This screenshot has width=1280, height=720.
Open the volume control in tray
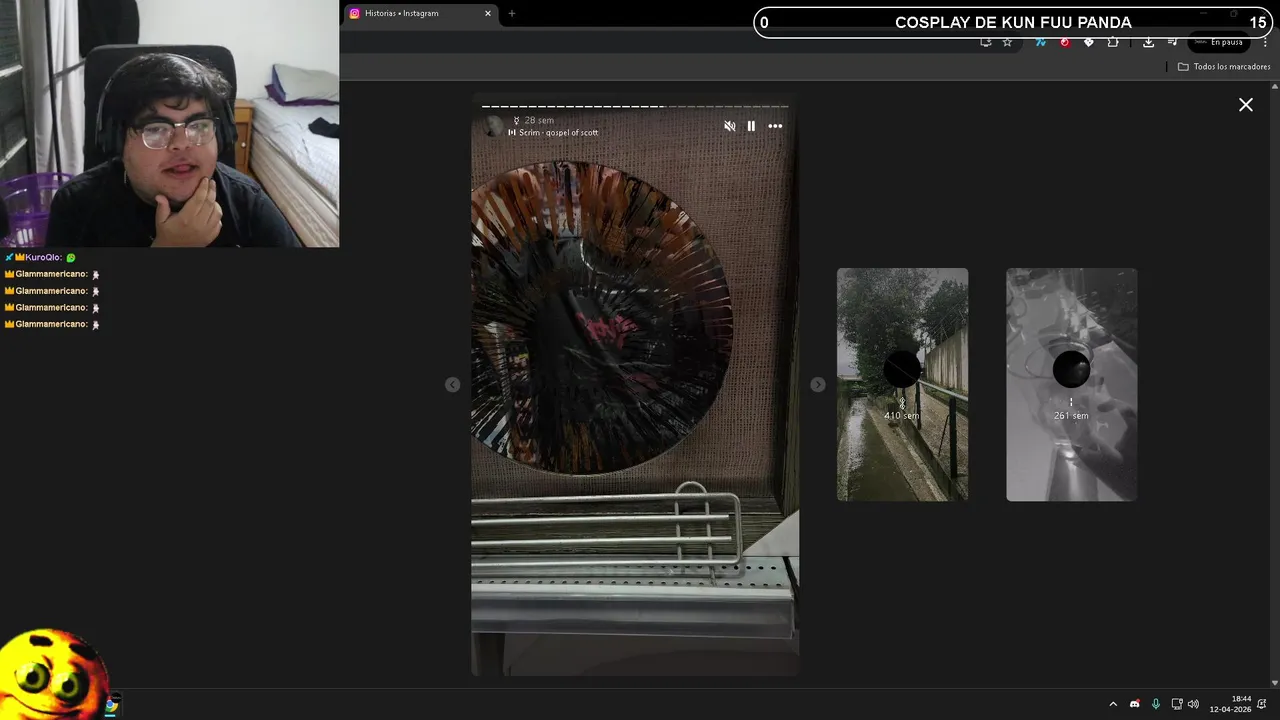pos(1193,704)
